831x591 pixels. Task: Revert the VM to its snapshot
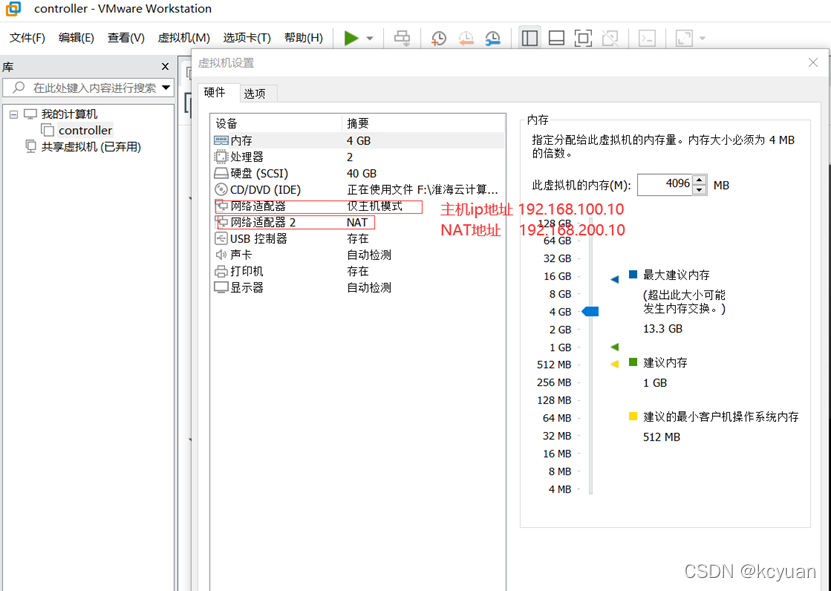[466, 37]
